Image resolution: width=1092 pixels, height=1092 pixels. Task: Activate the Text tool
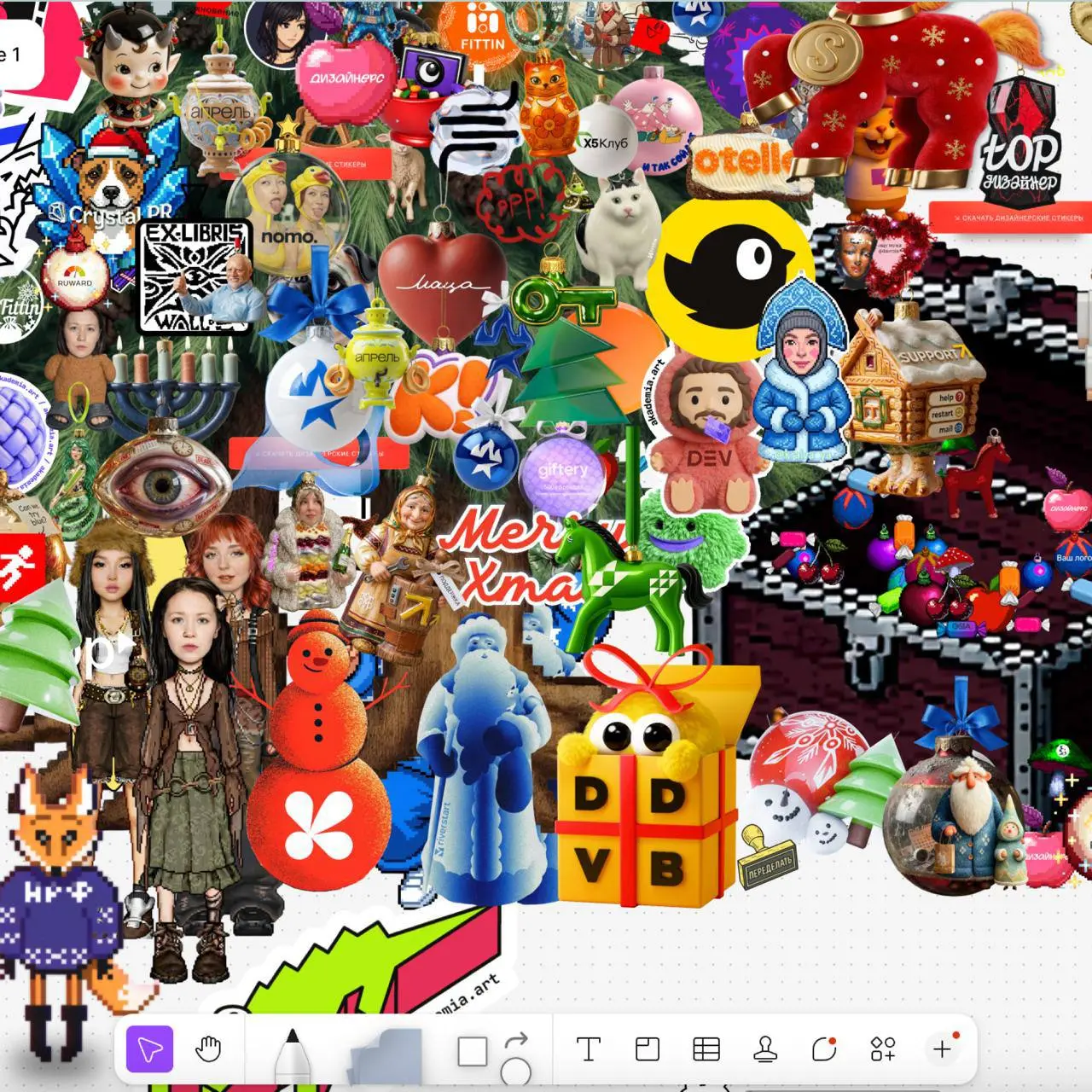pos(588,1048)
